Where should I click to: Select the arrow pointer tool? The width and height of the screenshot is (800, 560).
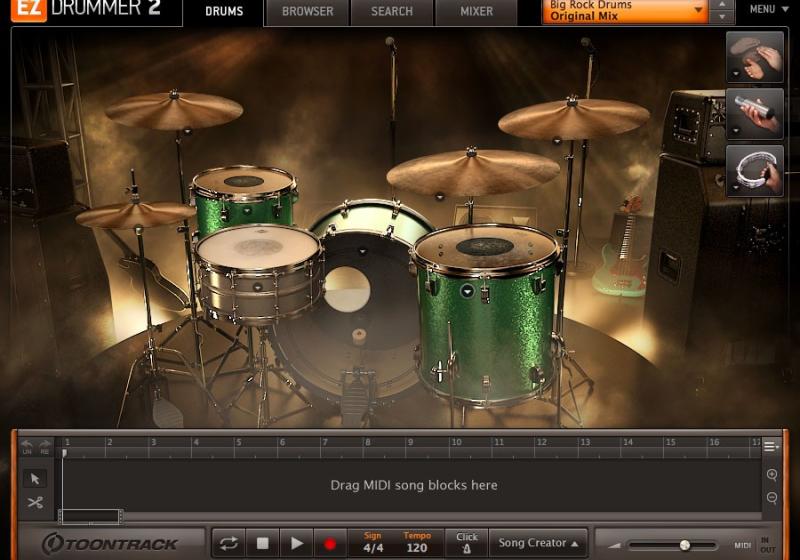click(35, 478)
